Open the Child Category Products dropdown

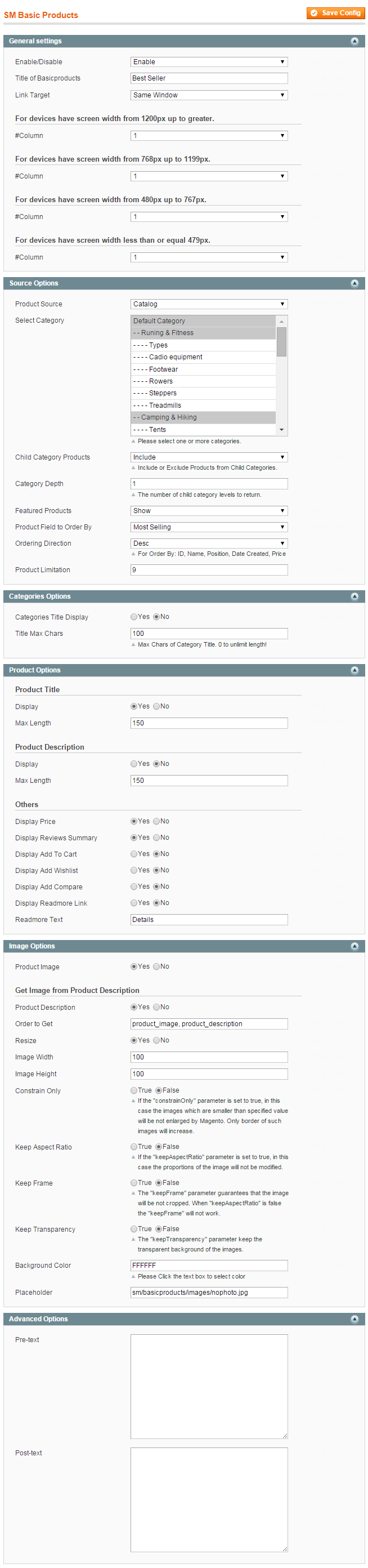tap(209, 458)
